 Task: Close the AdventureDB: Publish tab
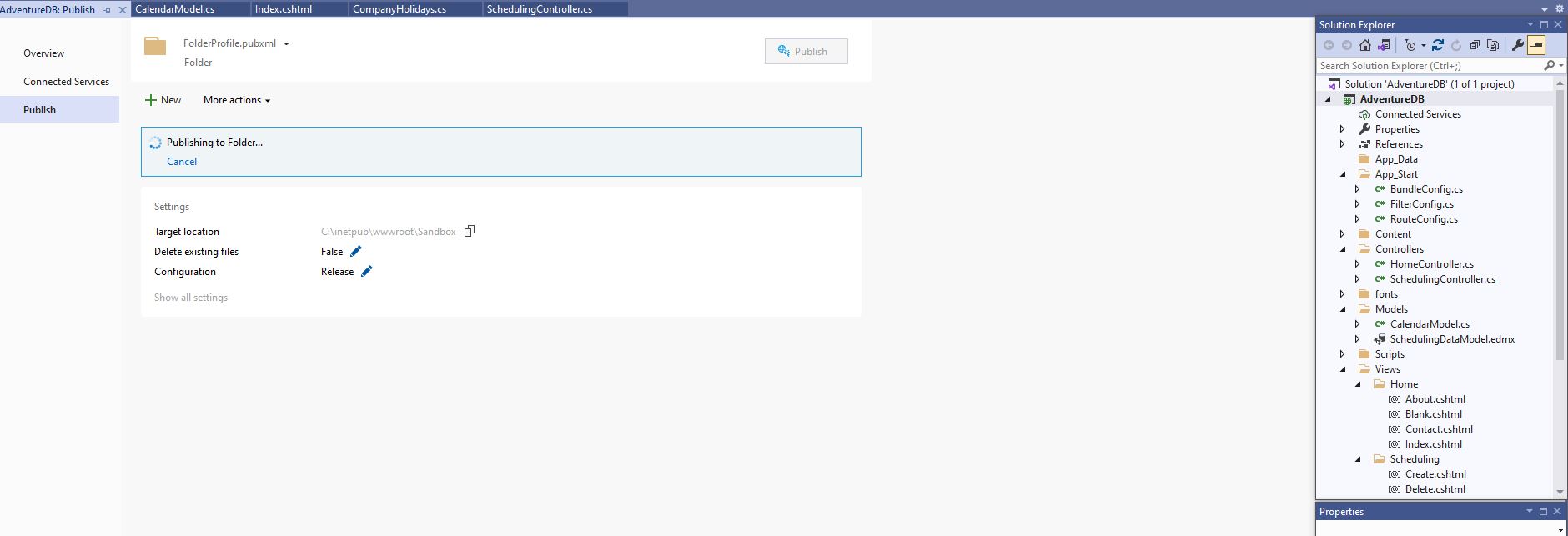pyautogui.click(x=123, y=10)
